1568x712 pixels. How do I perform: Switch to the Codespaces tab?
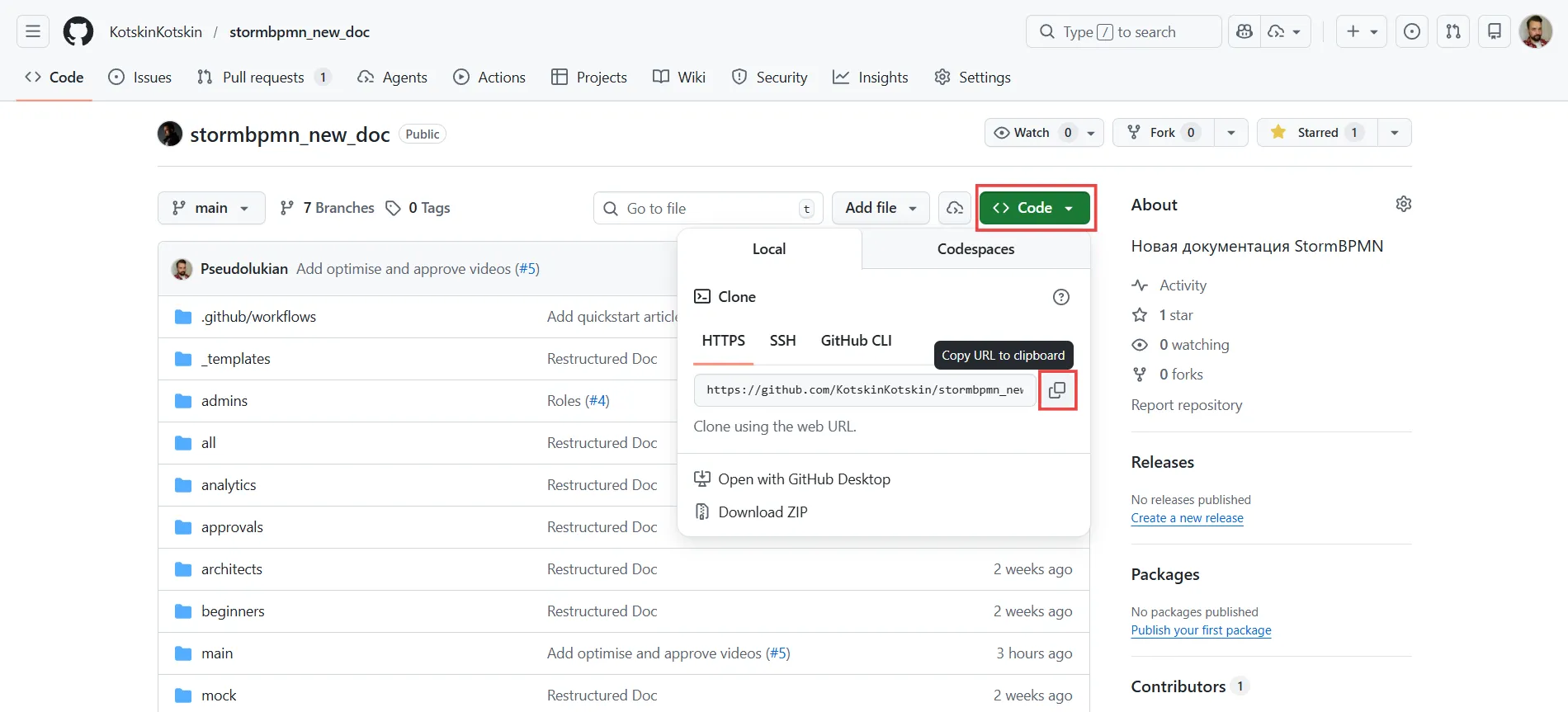coord(975,249)
